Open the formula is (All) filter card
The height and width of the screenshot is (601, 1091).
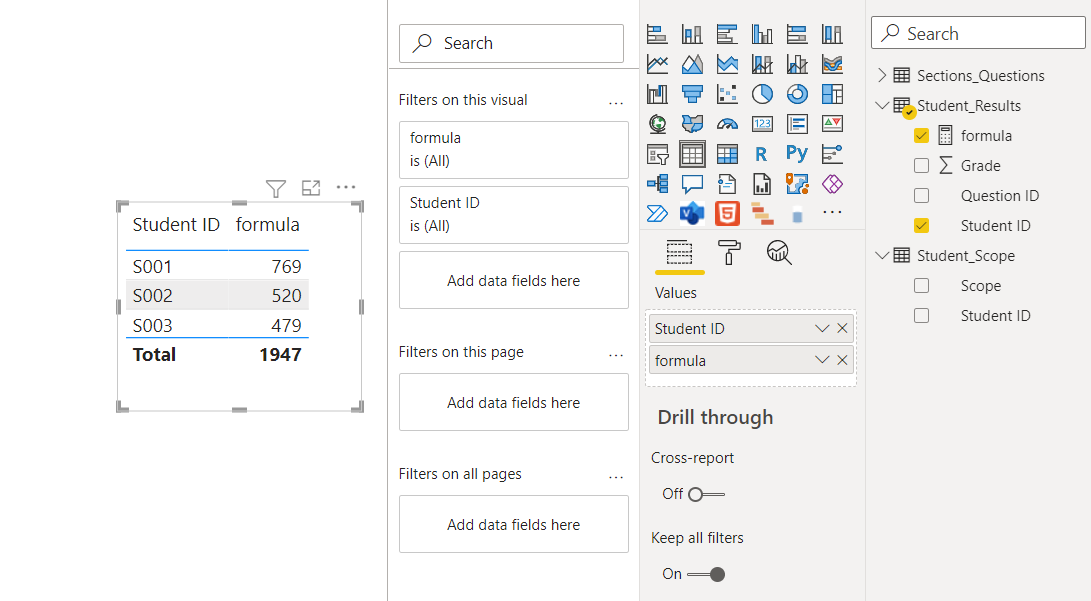pos(513,150)
